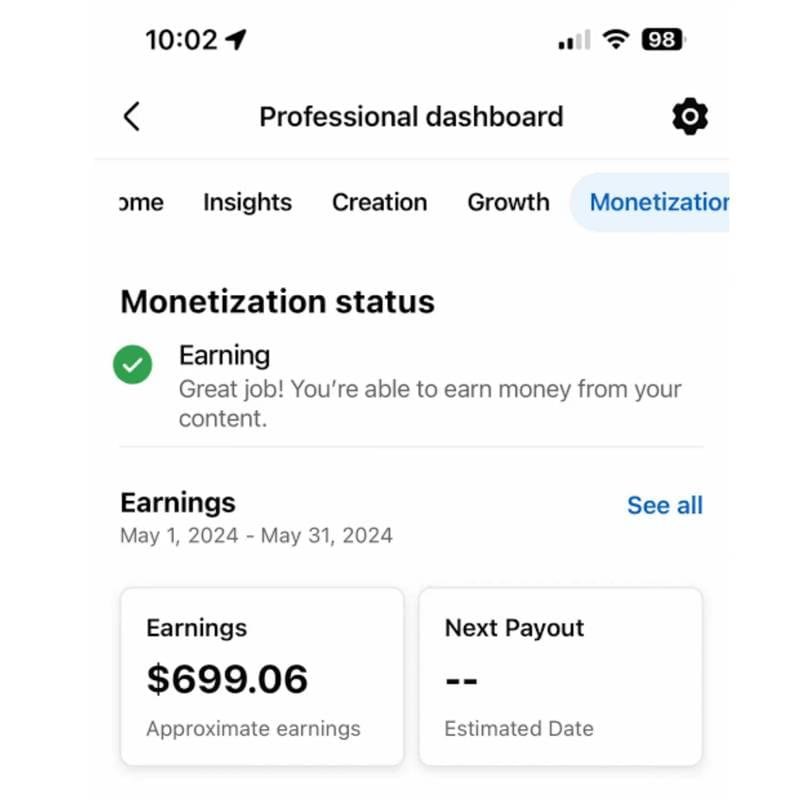
Task: Switch to the Insights tab
Action: 247,202
